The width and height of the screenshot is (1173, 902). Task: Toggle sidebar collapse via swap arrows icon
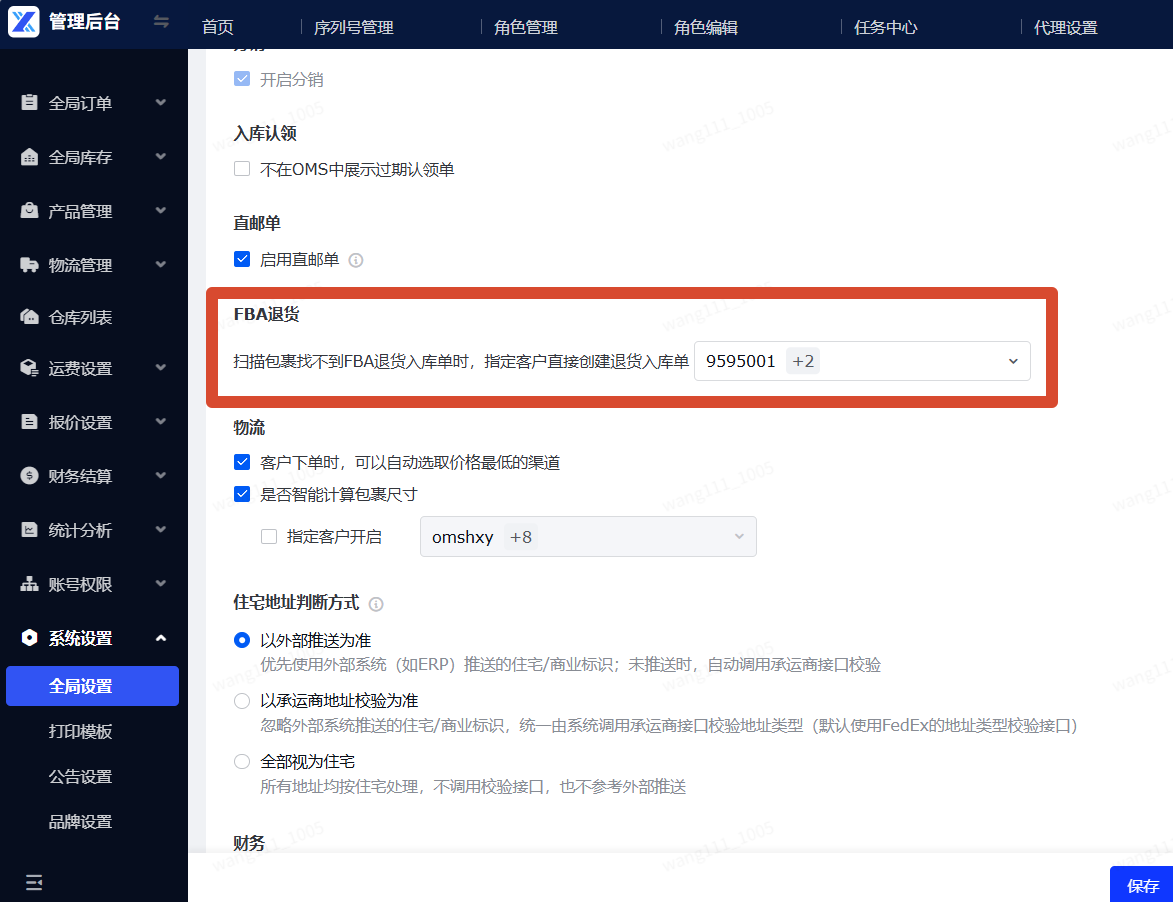point(161,22)
